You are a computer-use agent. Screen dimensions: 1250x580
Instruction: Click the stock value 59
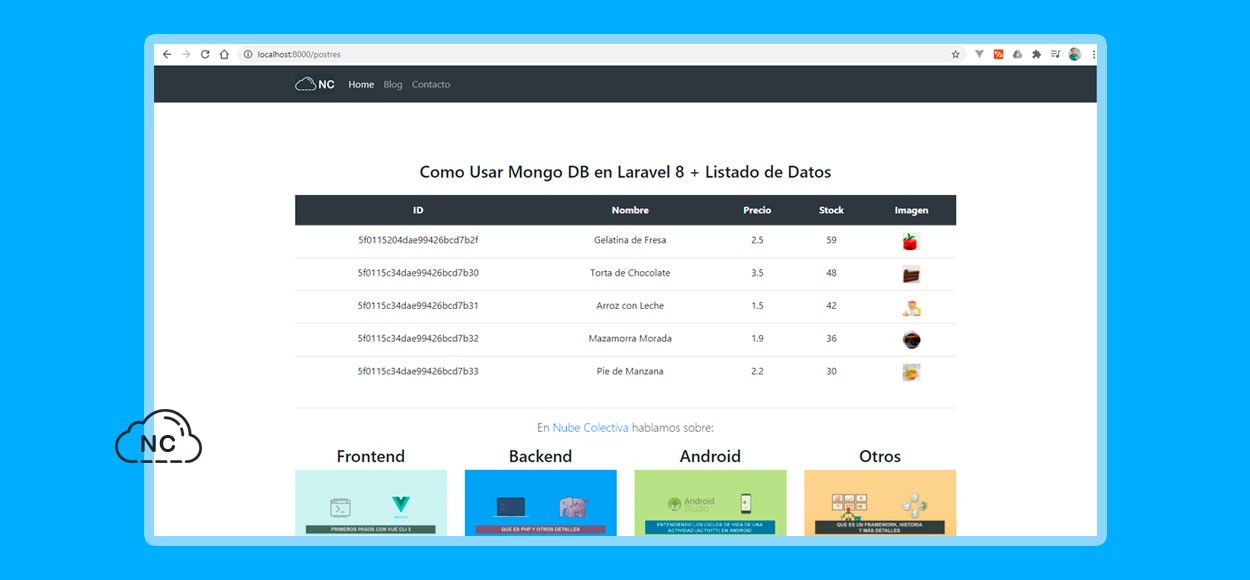(x=831, y=240)
